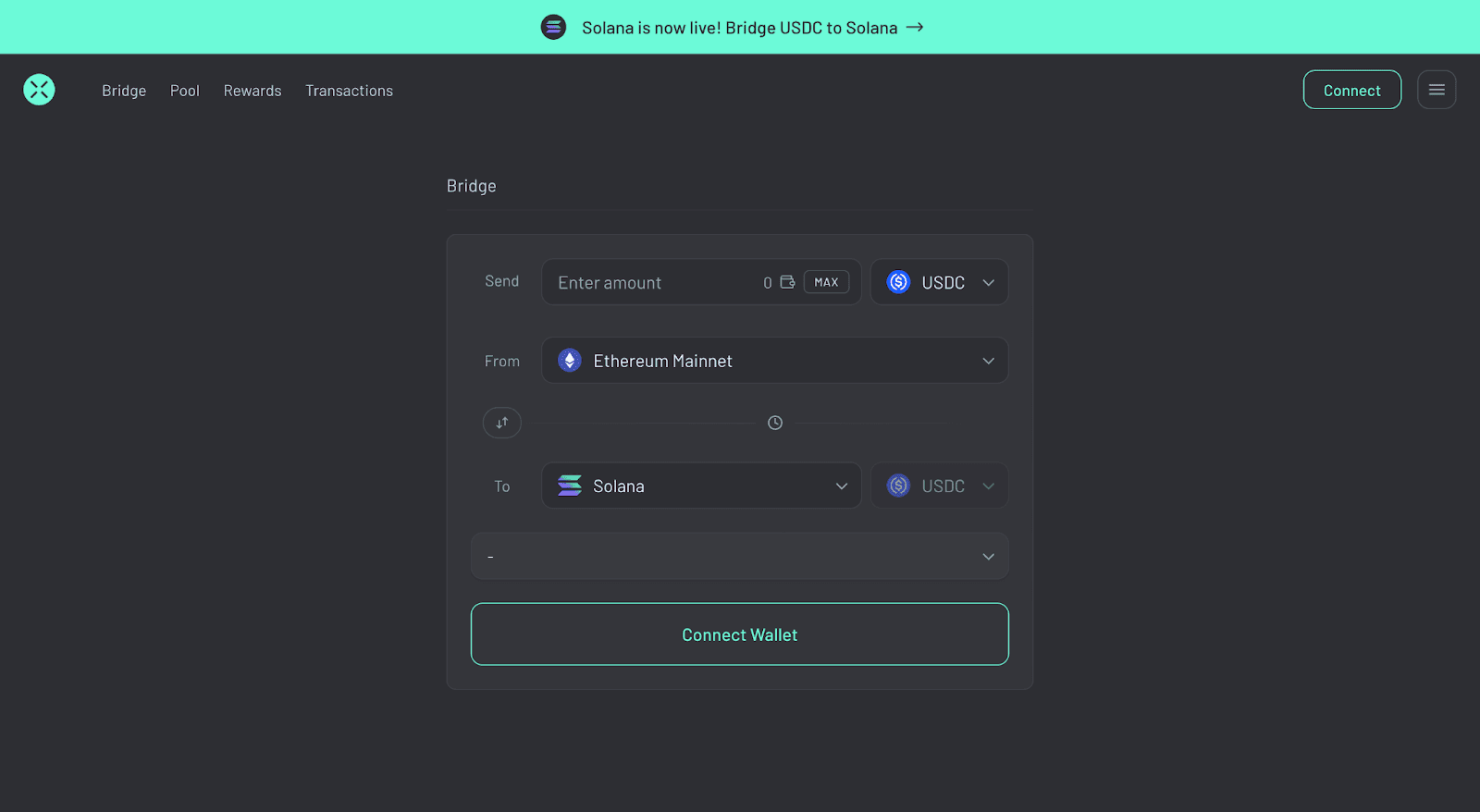Open the Send USDC token dropdown
The image size is (1480, 812).
click(940, 282)
